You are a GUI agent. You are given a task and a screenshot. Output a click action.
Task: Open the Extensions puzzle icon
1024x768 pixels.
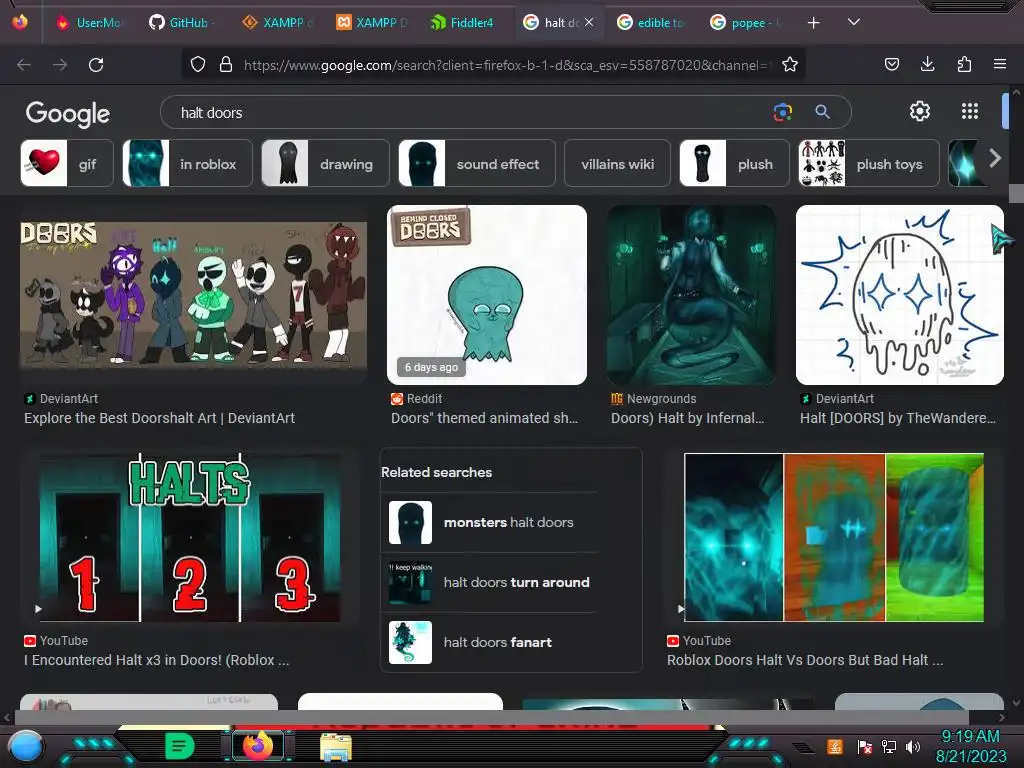coord(964,64)
